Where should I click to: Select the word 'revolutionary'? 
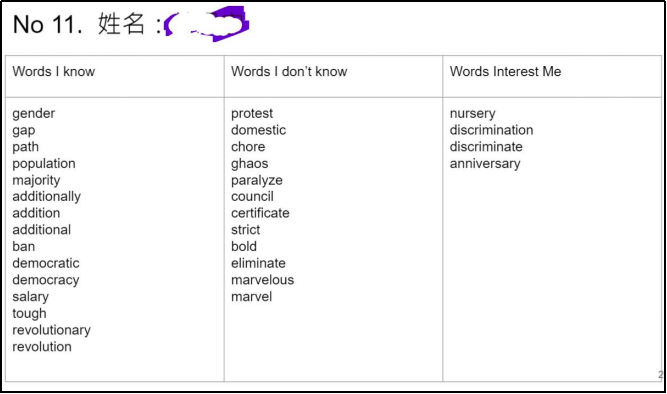coord(51,330)
